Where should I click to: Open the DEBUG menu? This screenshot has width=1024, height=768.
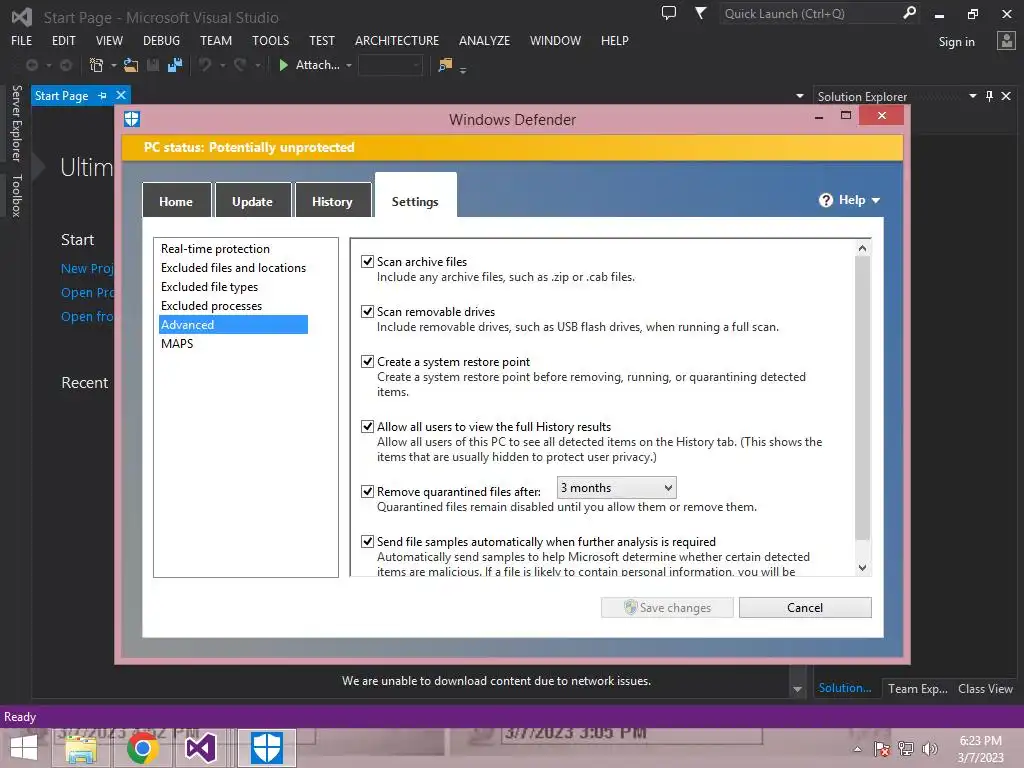(x=161, y=40)
